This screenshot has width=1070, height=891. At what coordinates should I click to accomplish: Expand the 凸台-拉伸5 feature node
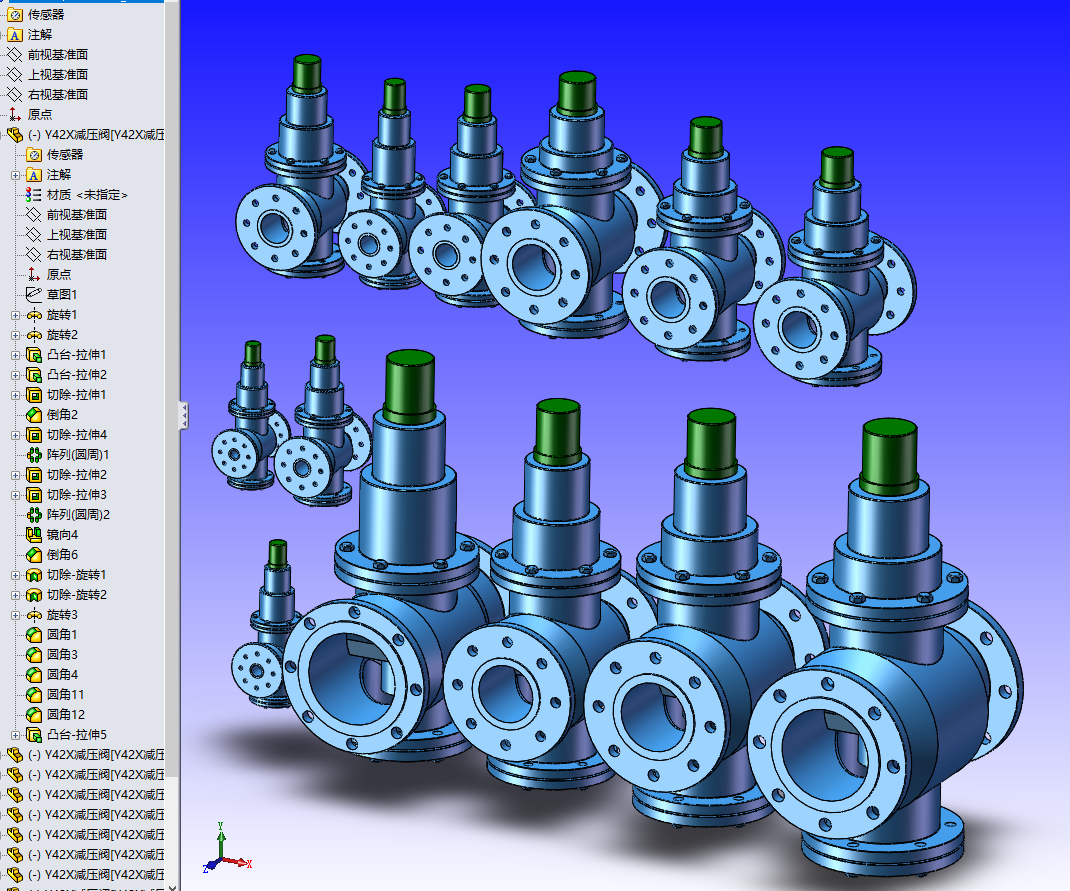tap(16, 735)
